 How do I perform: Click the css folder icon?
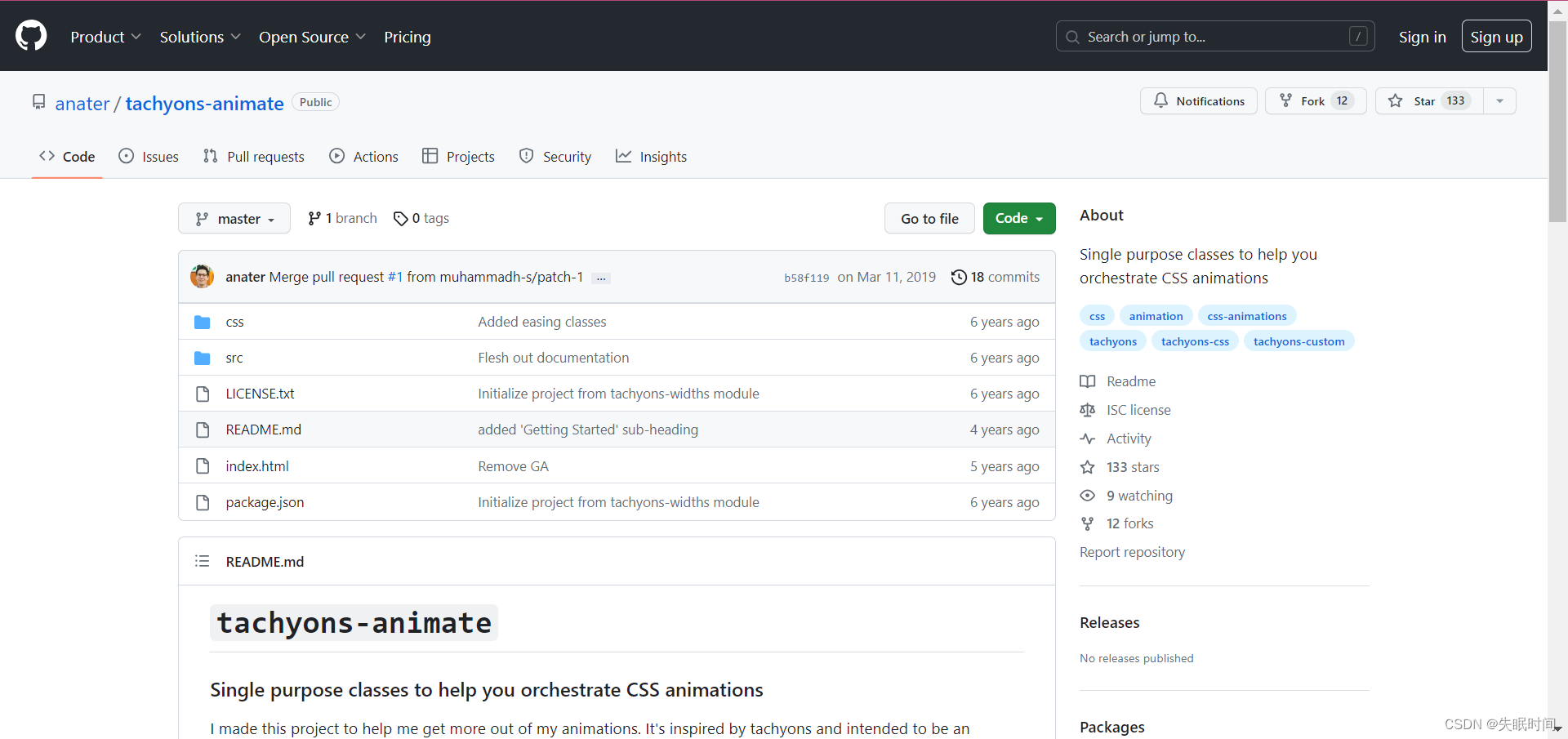203,322
